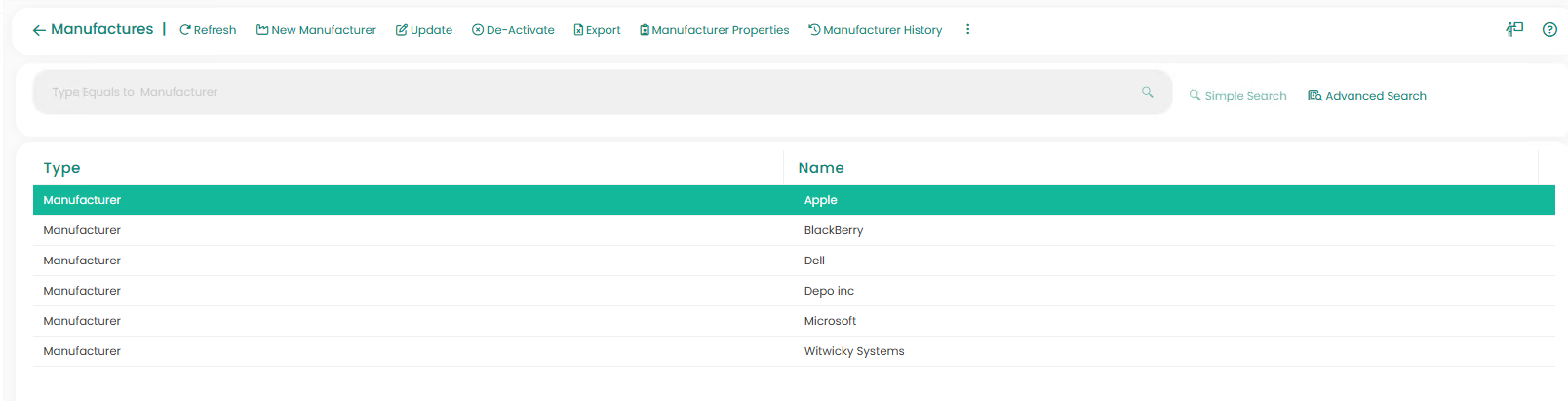Viewport: 1568px width, 401px height.
Task: Open help via question mark icon
Action: click(1549, 29)
